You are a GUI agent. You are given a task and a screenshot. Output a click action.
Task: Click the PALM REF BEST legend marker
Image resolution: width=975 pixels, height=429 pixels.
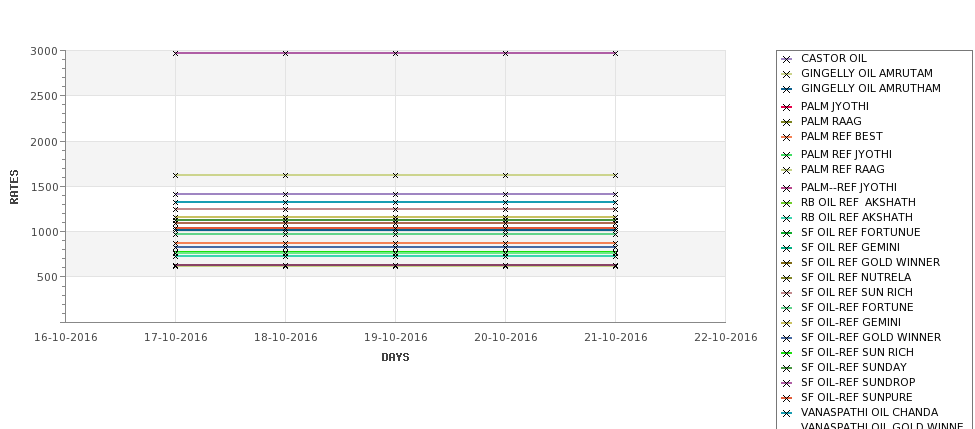(x=786, y=137)
